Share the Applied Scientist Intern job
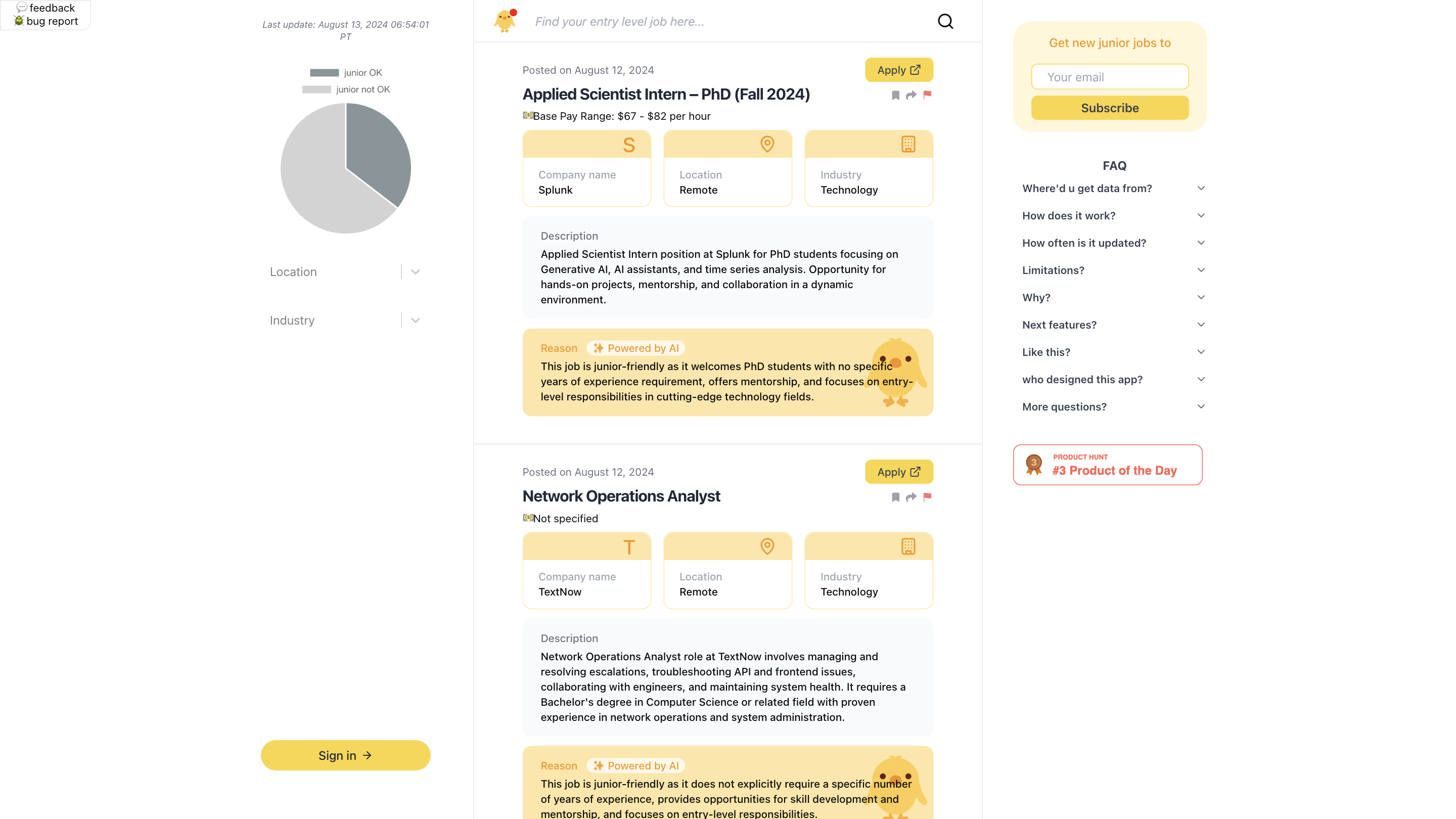The image size is (1456, 819). click(x=911, y=95)
